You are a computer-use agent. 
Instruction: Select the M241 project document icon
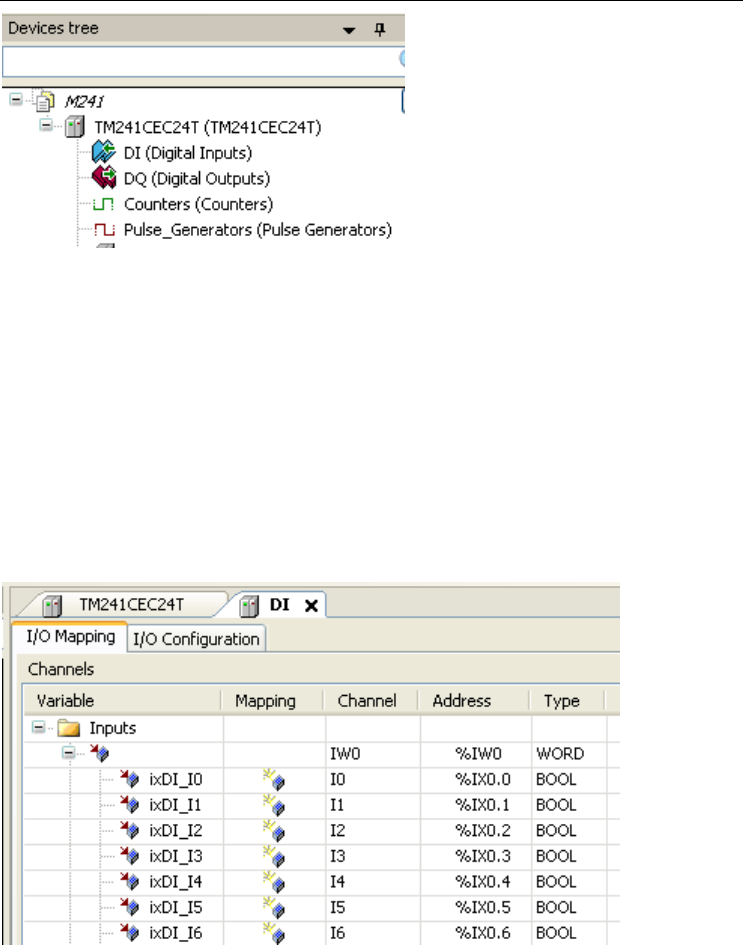pos(45,101)
